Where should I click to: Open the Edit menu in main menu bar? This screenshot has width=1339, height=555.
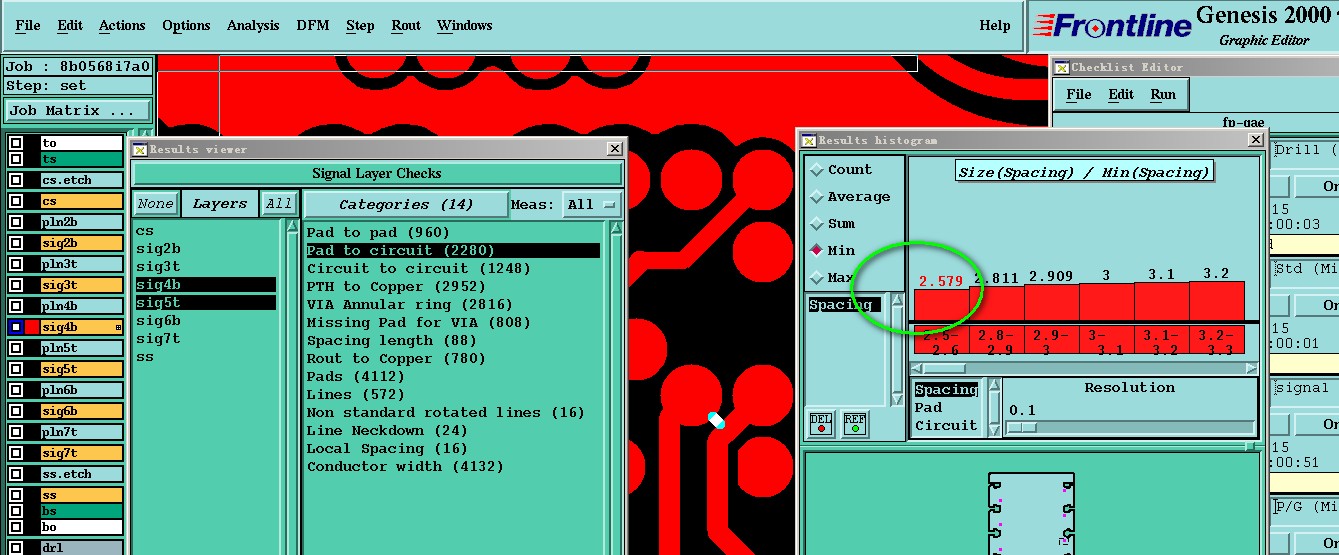(70, 25)
